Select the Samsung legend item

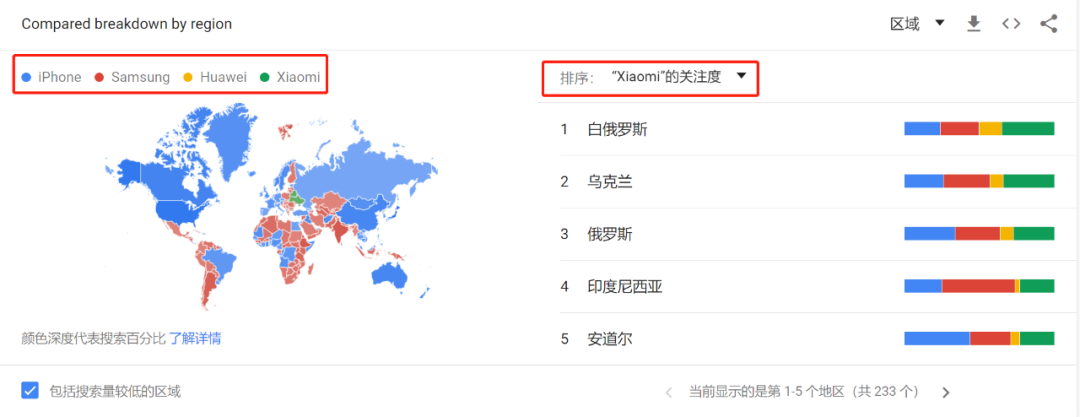pyautogui.click(x=132, y=77)
